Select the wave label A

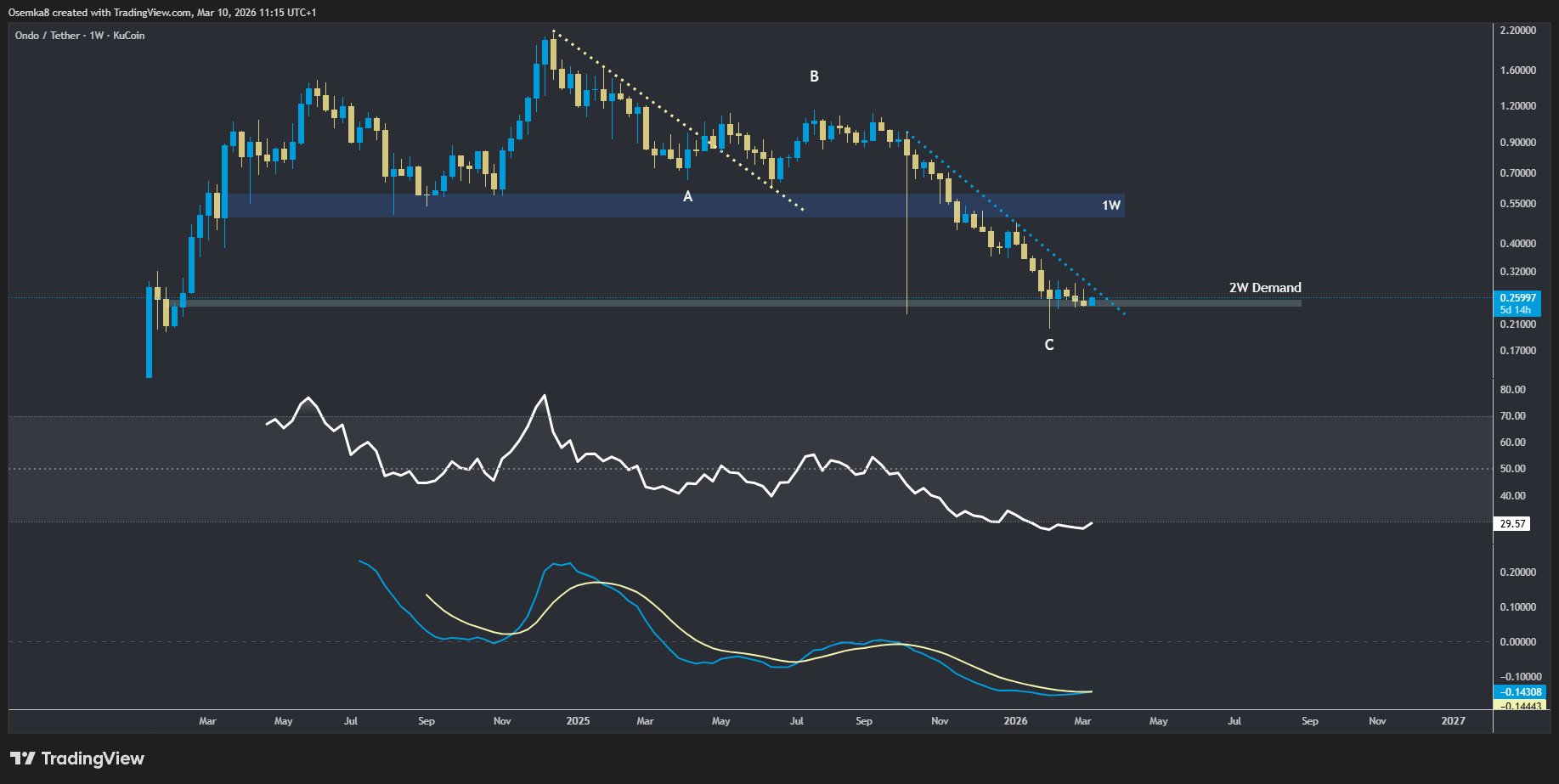tap(688, 196)
